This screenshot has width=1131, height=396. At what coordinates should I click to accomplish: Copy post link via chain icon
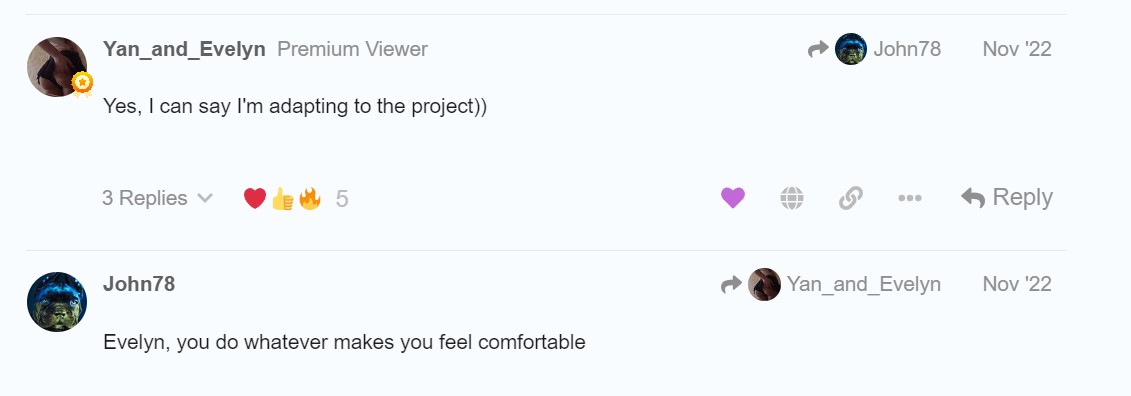pos(851,198)
